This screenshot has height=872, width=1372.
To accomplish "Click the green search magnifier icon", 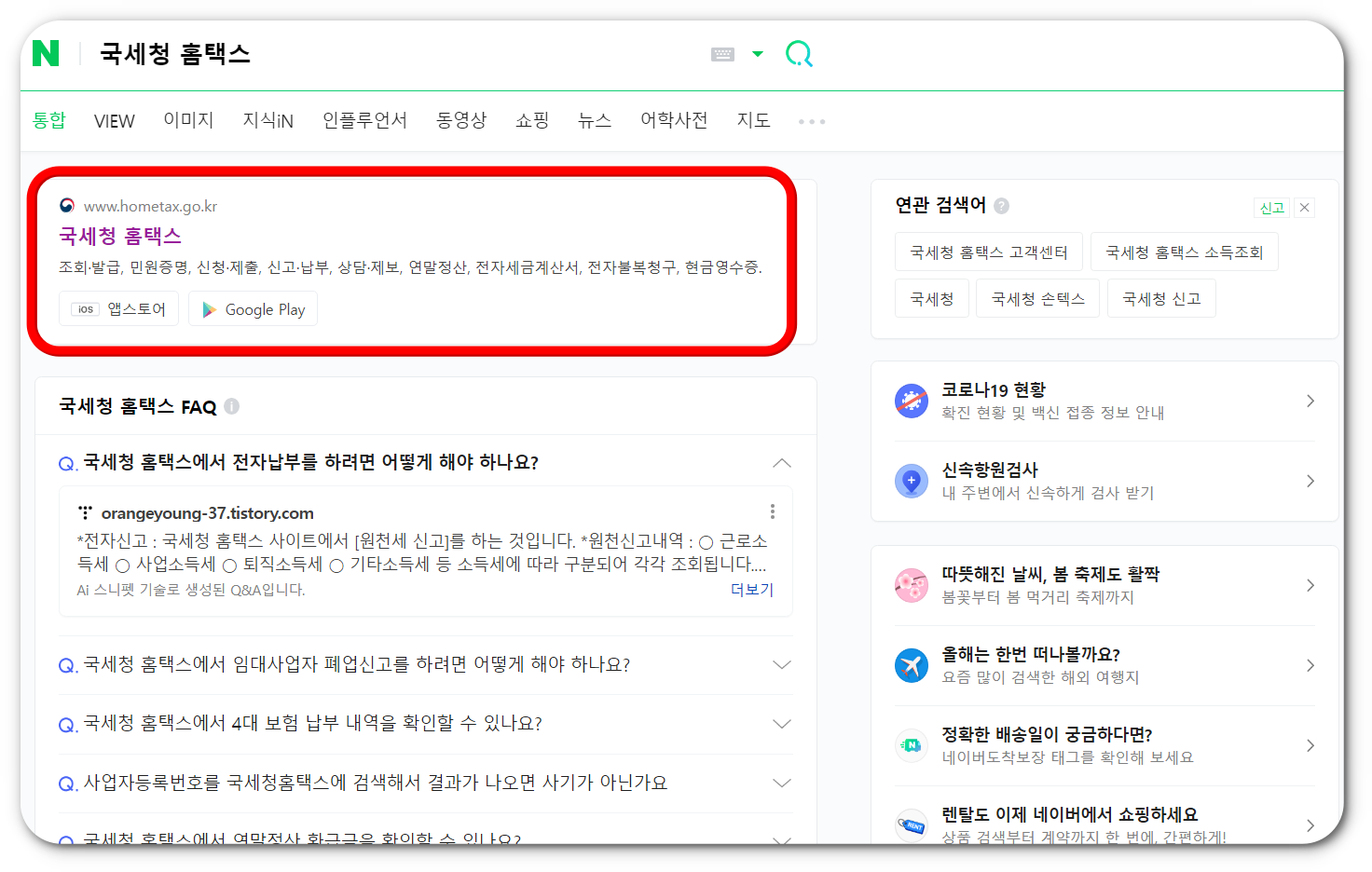I will point(798,54).
